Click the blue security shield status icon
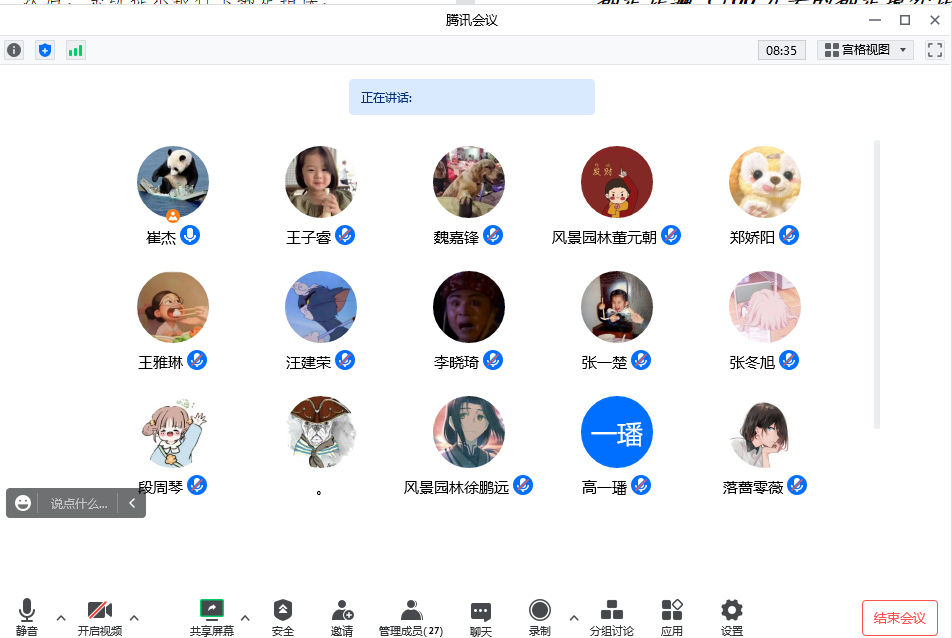This screenshot has width=952, height=638. point(45,50)
